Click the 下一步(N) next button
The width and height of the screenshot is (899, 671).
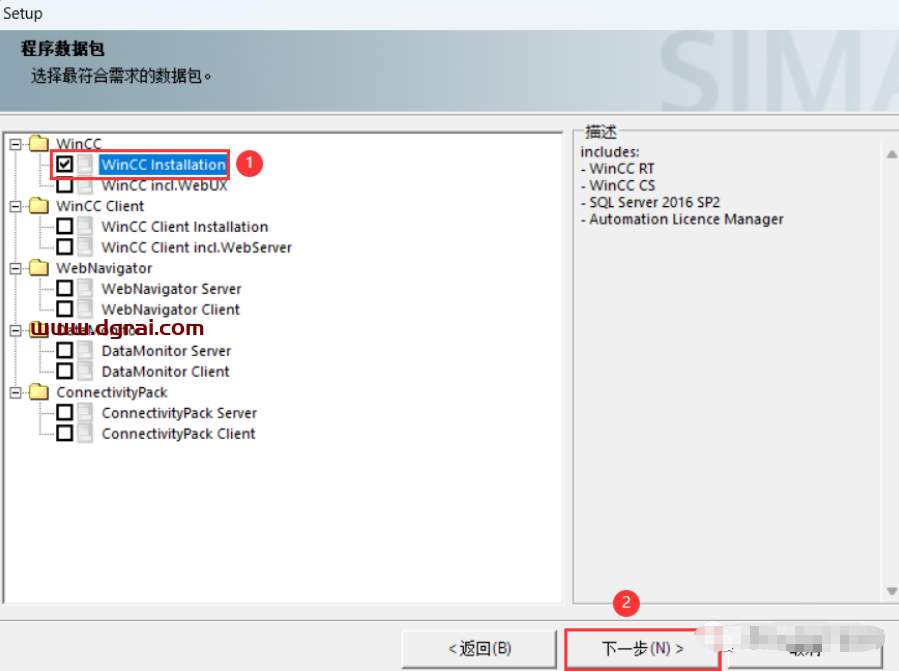(x=642, y=649)
